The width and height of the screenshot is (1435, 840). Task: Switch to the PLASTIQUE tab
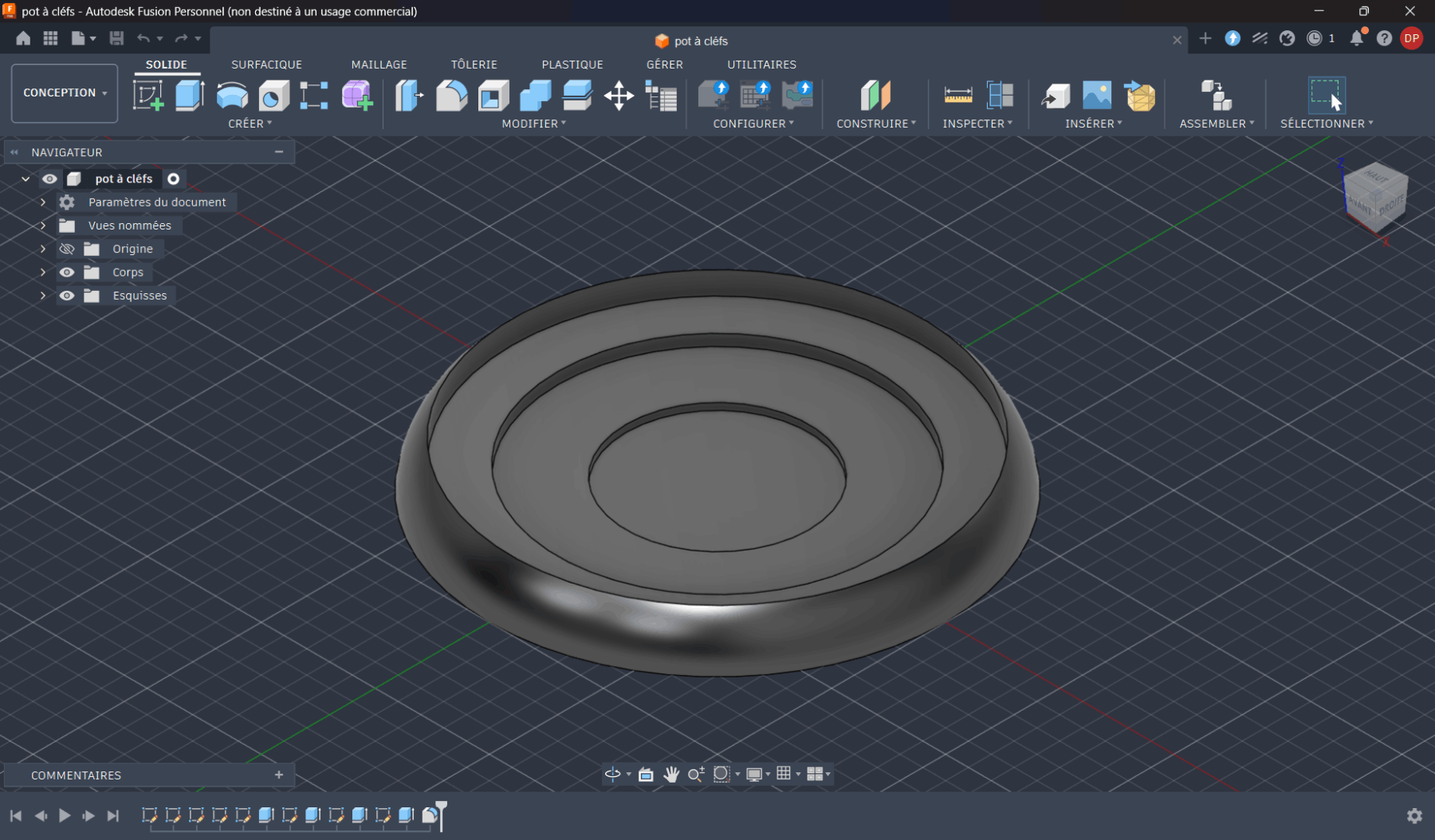pyautogui.click(x=572, y=65)
